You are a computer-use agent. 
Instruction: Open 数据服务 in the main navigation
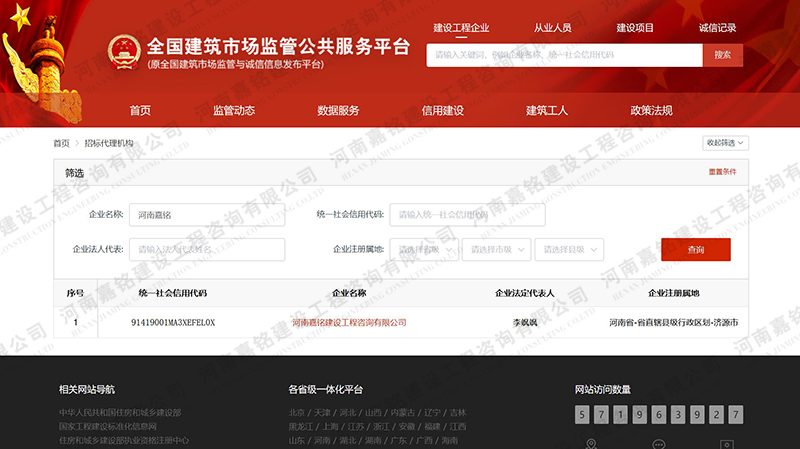click(x=338, y=110)
